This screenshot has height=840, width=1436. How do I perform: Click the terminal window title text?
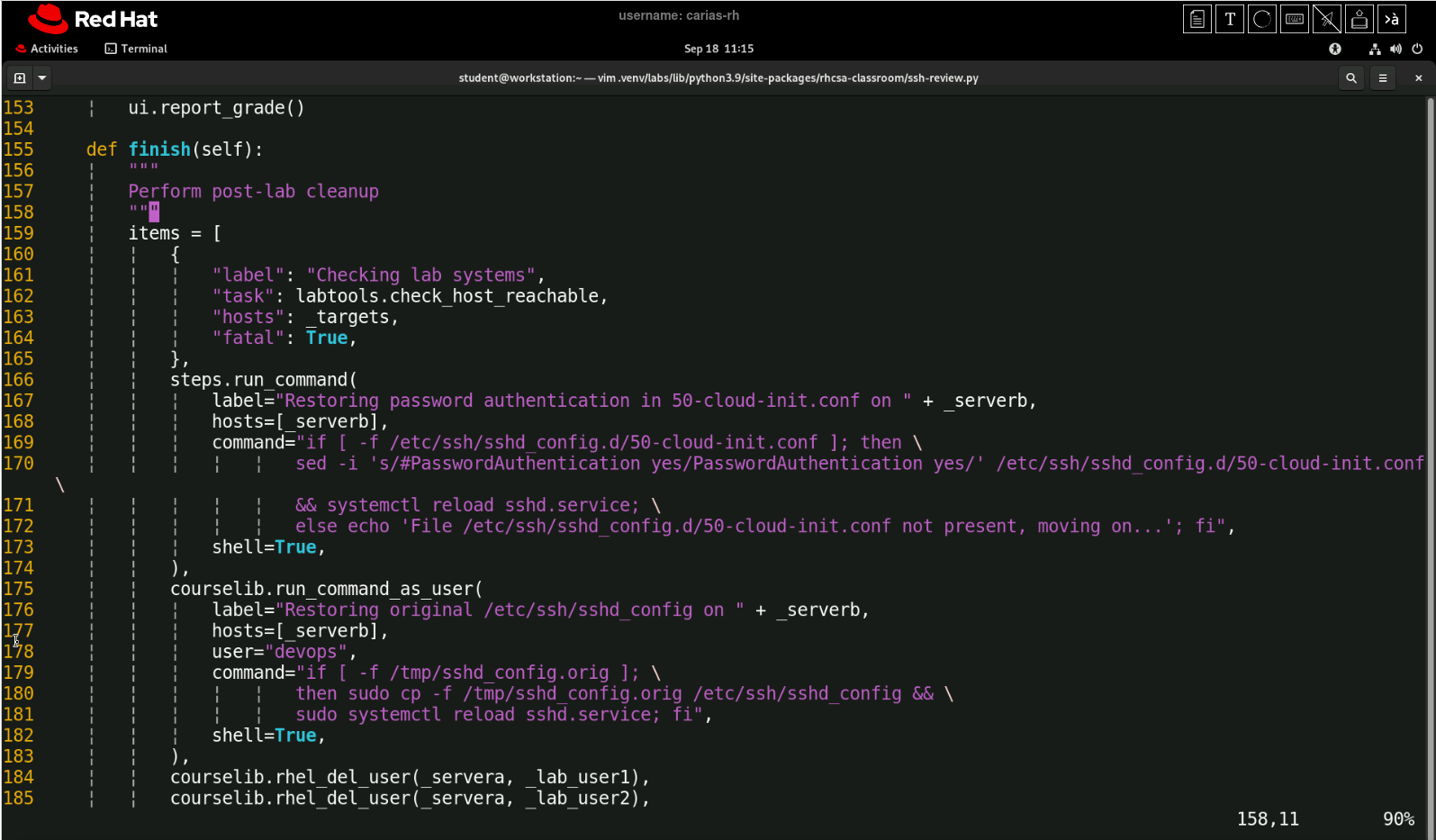point(718,78)
